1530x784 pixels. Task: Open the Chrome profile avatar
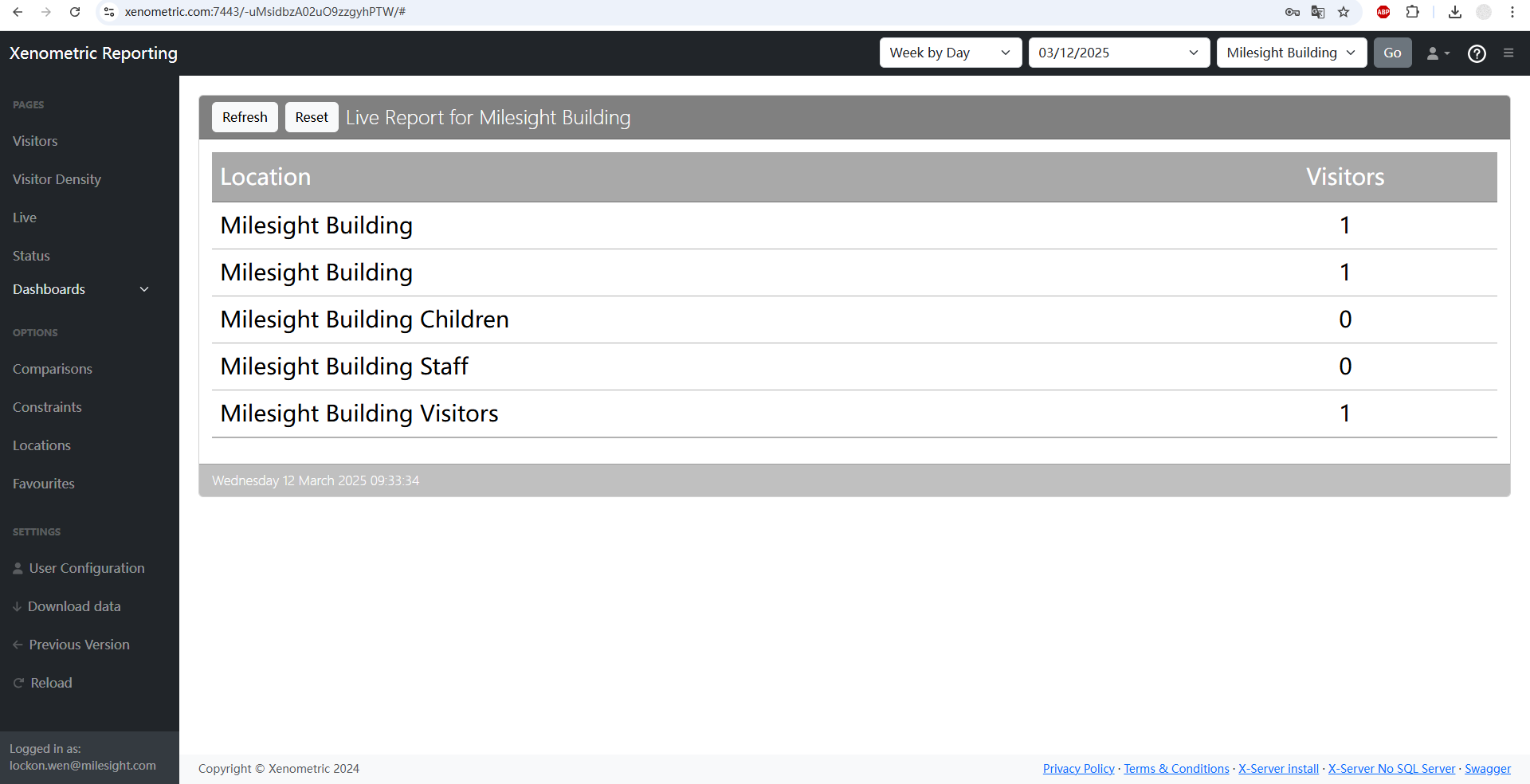tap(1484, 12)
